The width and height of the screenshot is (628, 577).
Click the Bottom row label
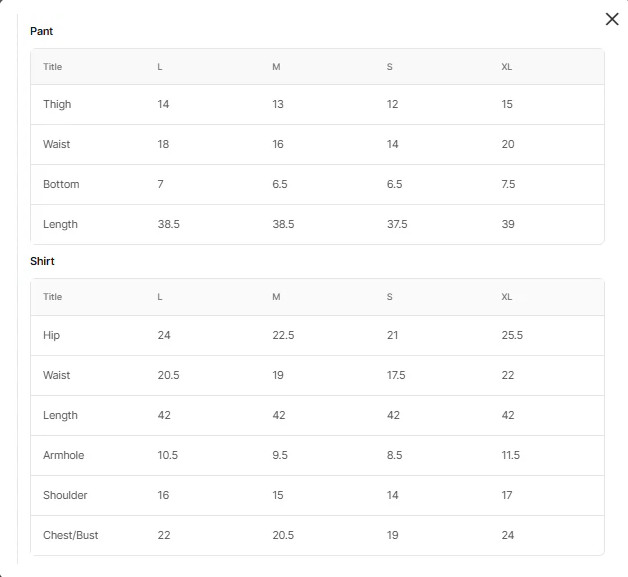(x=61, y=184)
